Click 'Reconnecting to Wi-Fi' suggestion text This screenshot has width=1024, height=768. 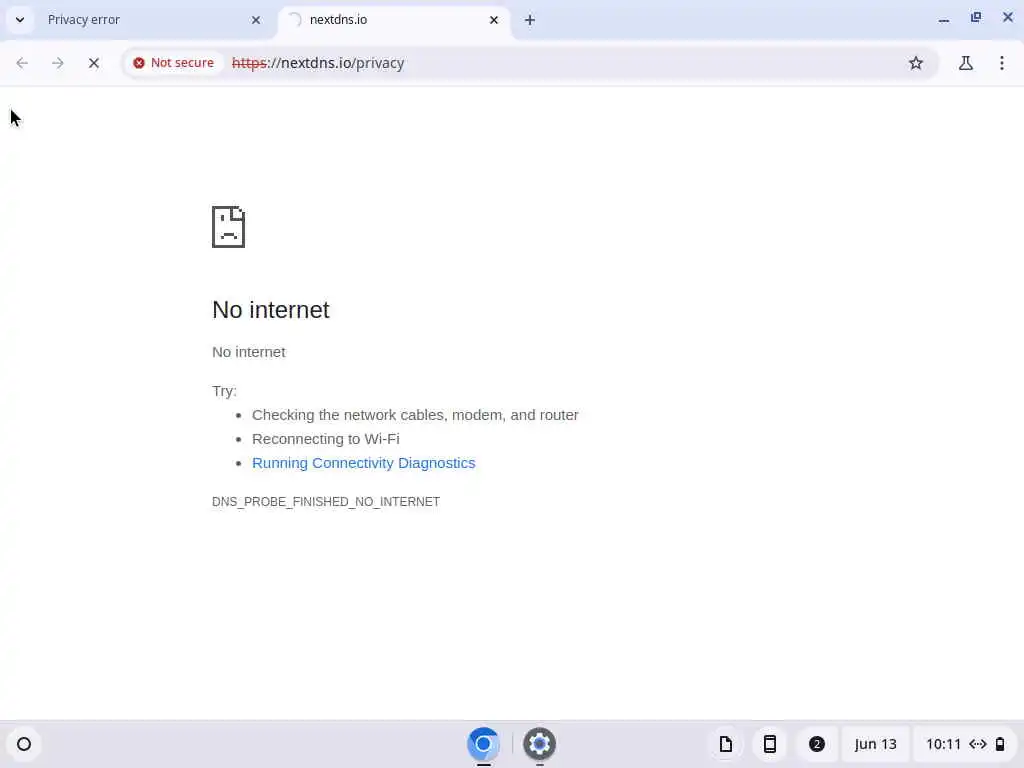tap(326, 439)
